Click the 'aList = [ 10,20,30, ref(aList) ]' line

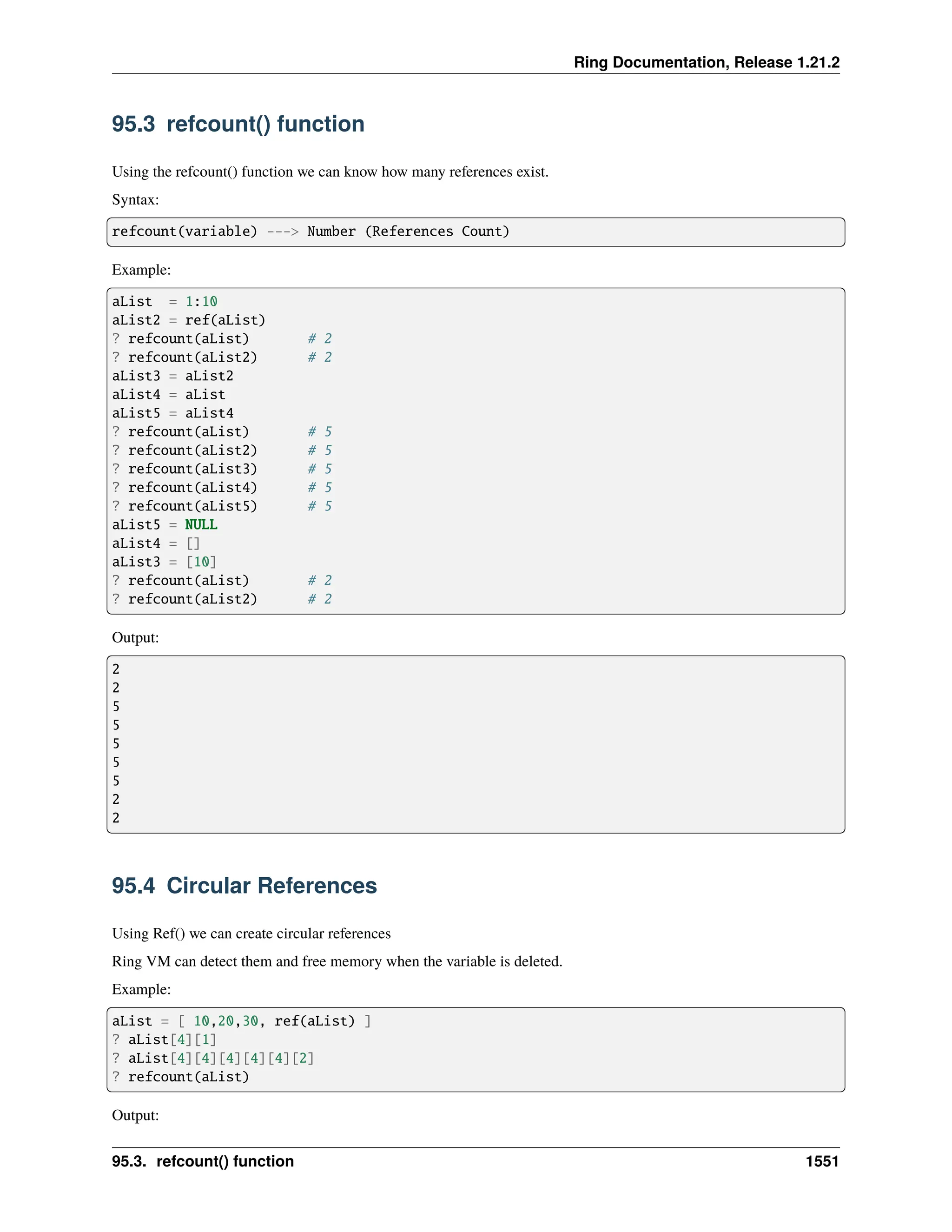coord(241,1021)
